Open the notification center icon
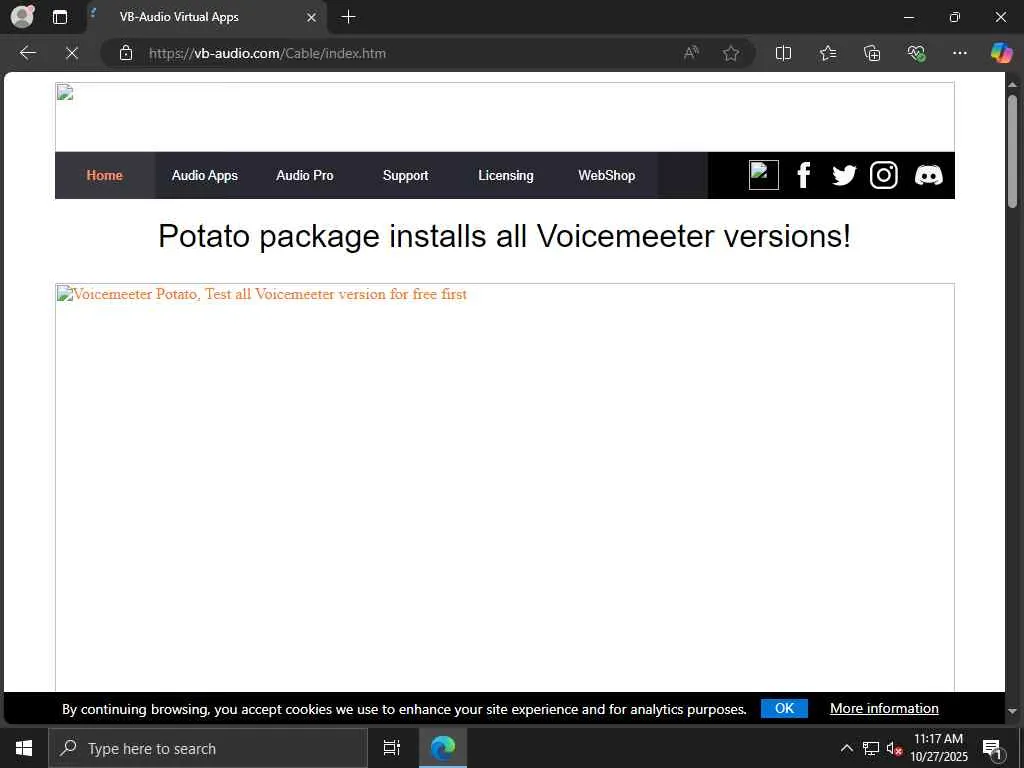 [992, 748]
